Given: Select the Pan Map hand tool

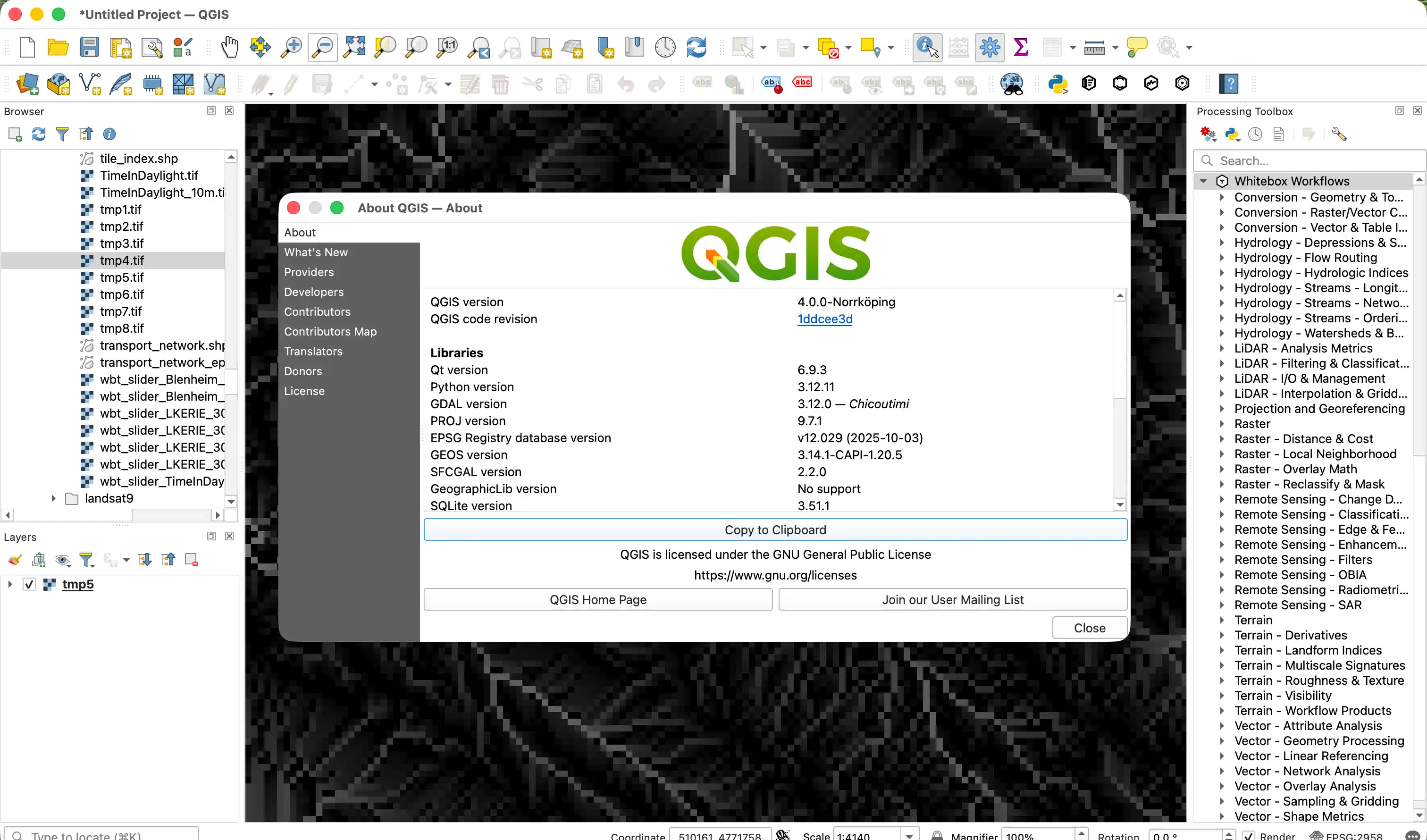Looking at the screenshot, I should pyautogui.click(x=229, y=47).
